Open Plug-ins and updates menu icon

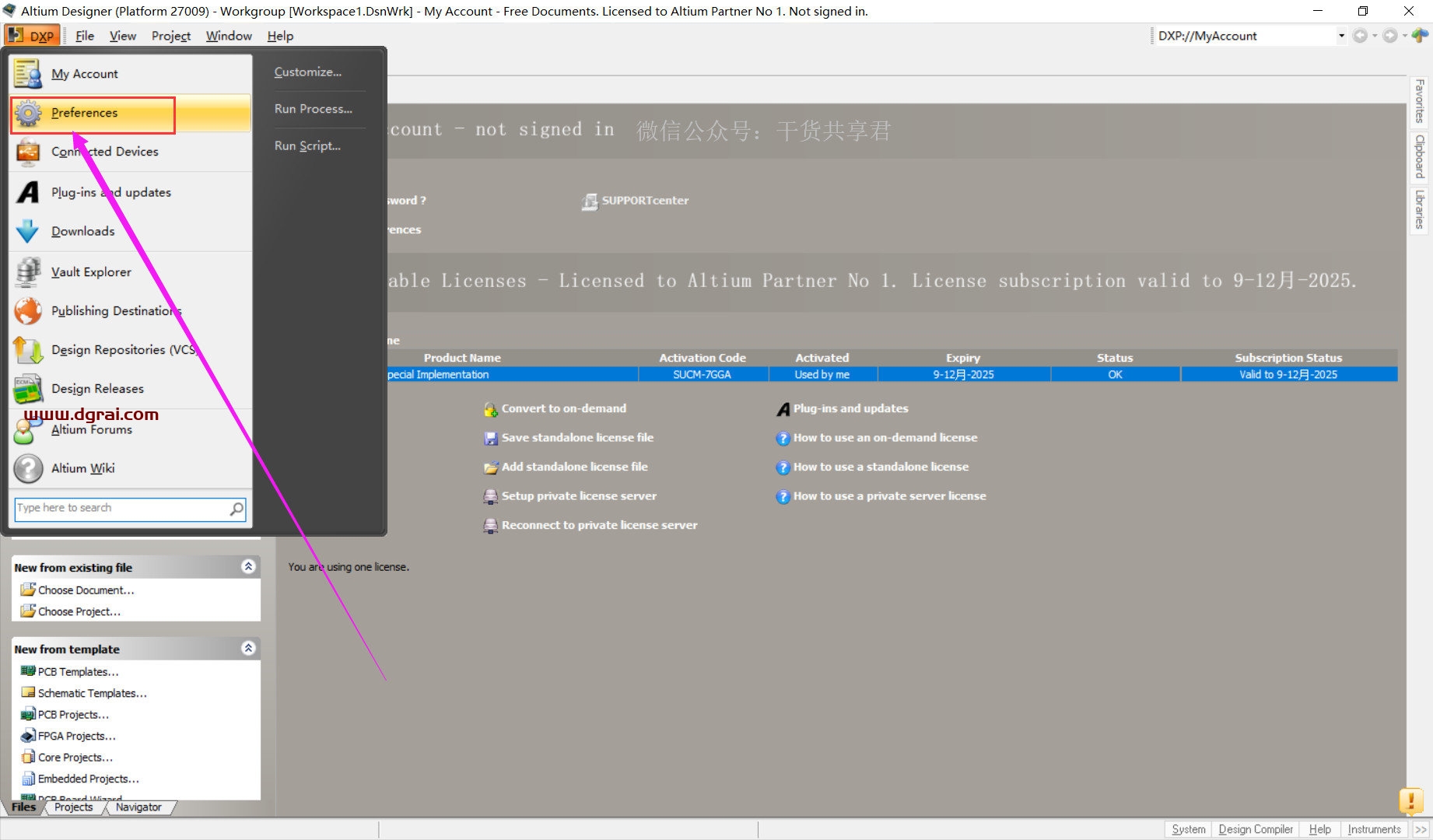[28, 192]
